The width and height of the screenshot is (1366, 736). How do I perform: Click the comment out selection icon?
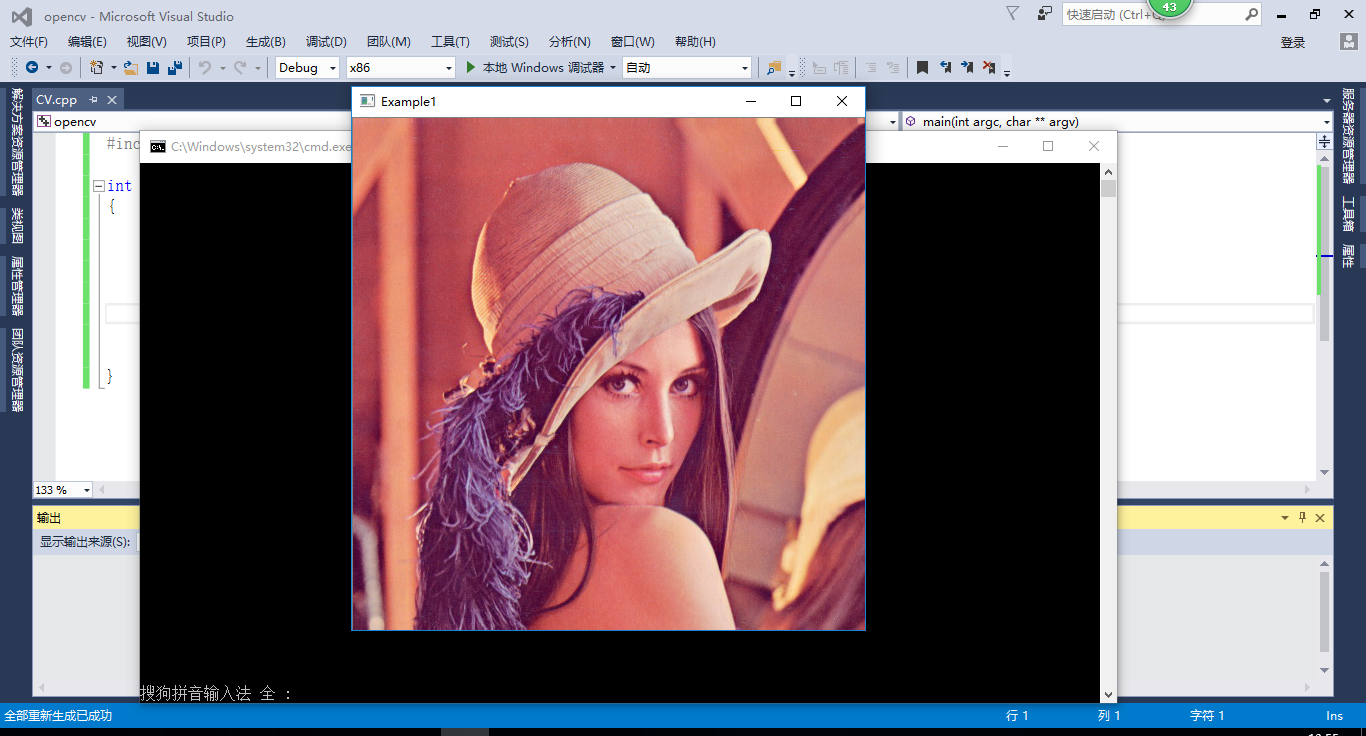point(870,67)
